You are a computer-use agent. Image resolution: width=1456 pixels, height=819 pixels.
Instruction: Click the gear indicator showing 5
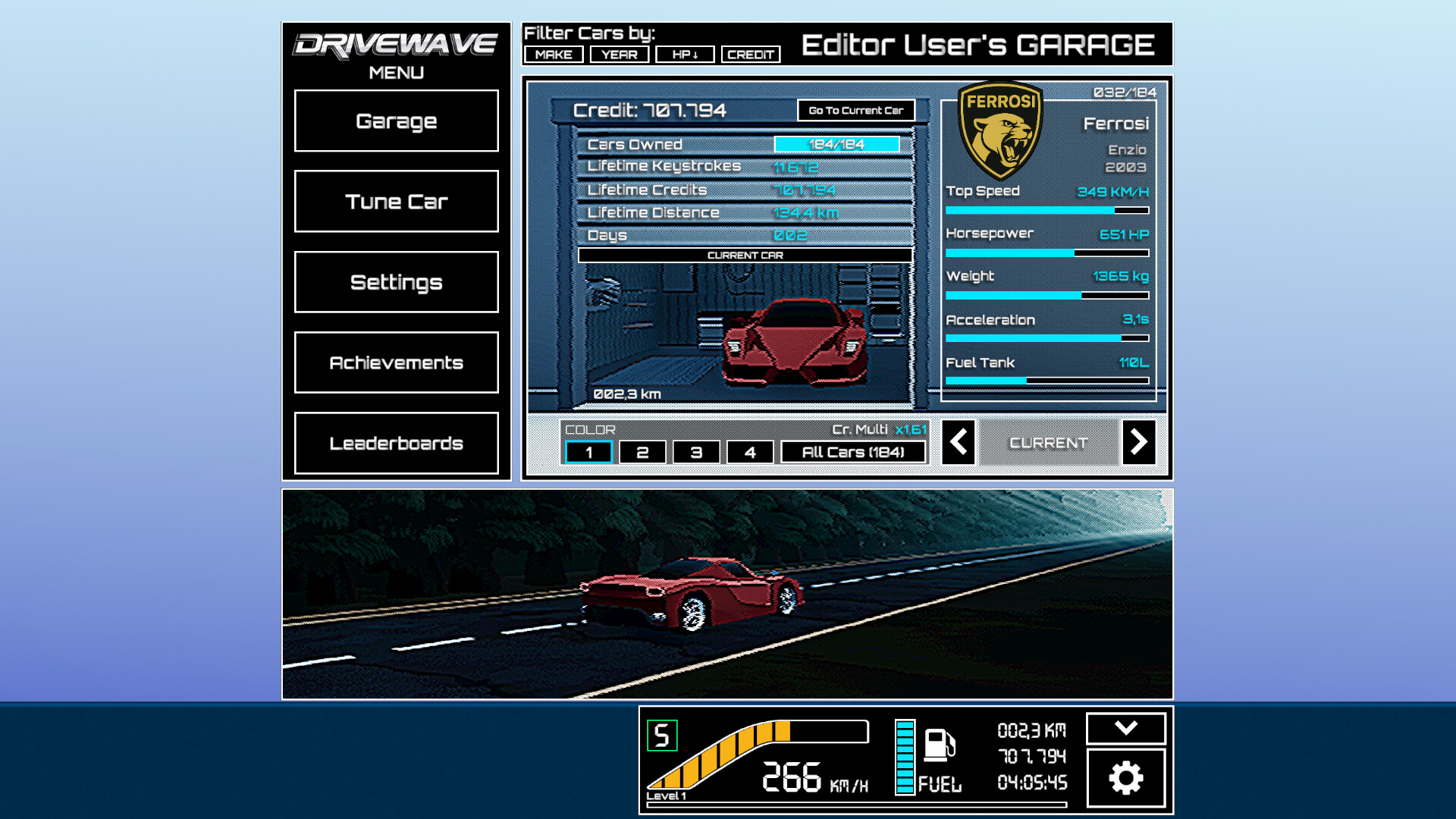coord(660,734)
